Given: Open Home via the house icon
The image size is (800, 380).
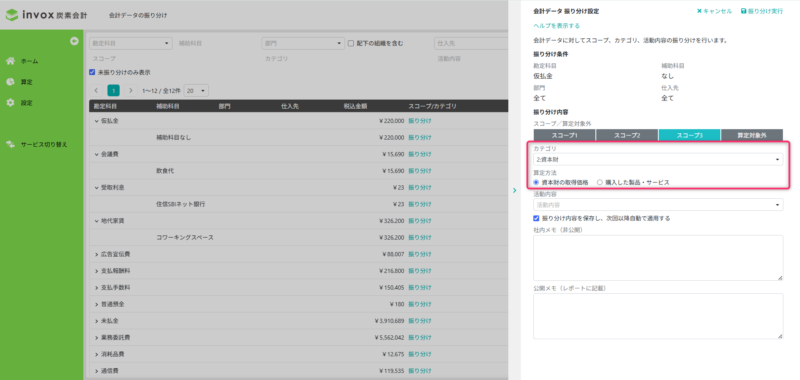Looking at the screenshot, I should [10, 61].
